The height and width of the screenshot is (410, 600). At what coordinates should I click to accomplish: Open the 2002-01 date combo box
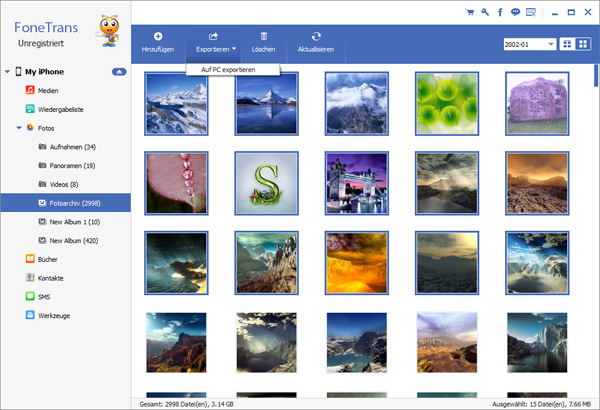pos(530,44)
